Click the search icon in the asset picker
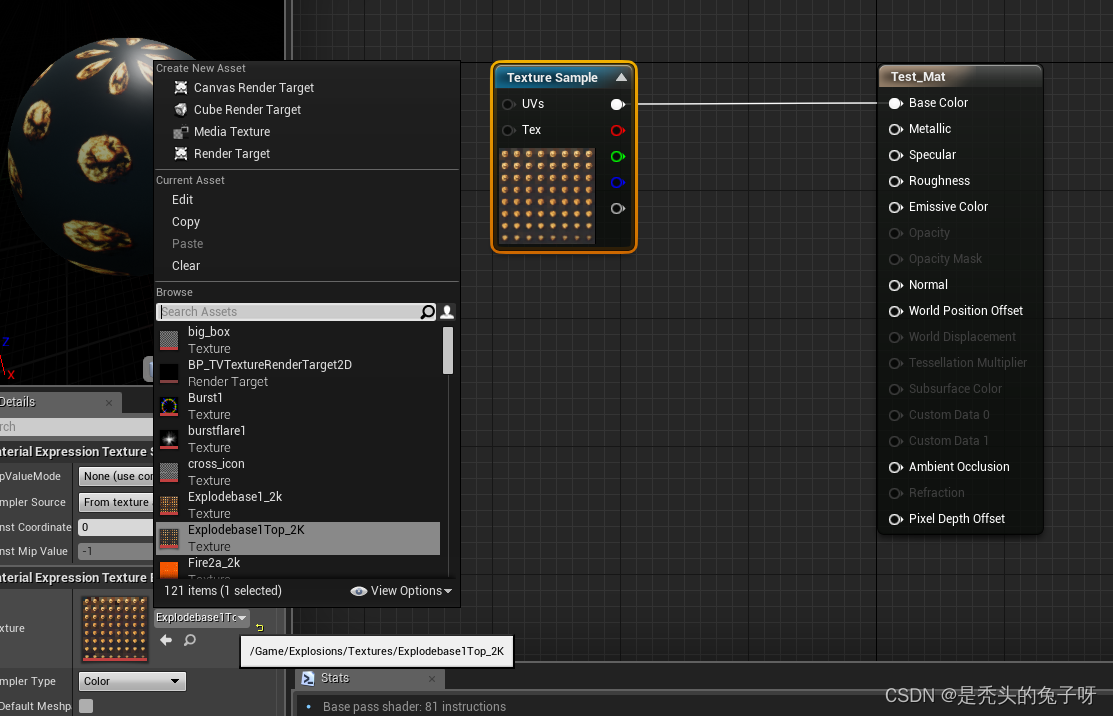 pyautogui.click(x=428, y=312)
